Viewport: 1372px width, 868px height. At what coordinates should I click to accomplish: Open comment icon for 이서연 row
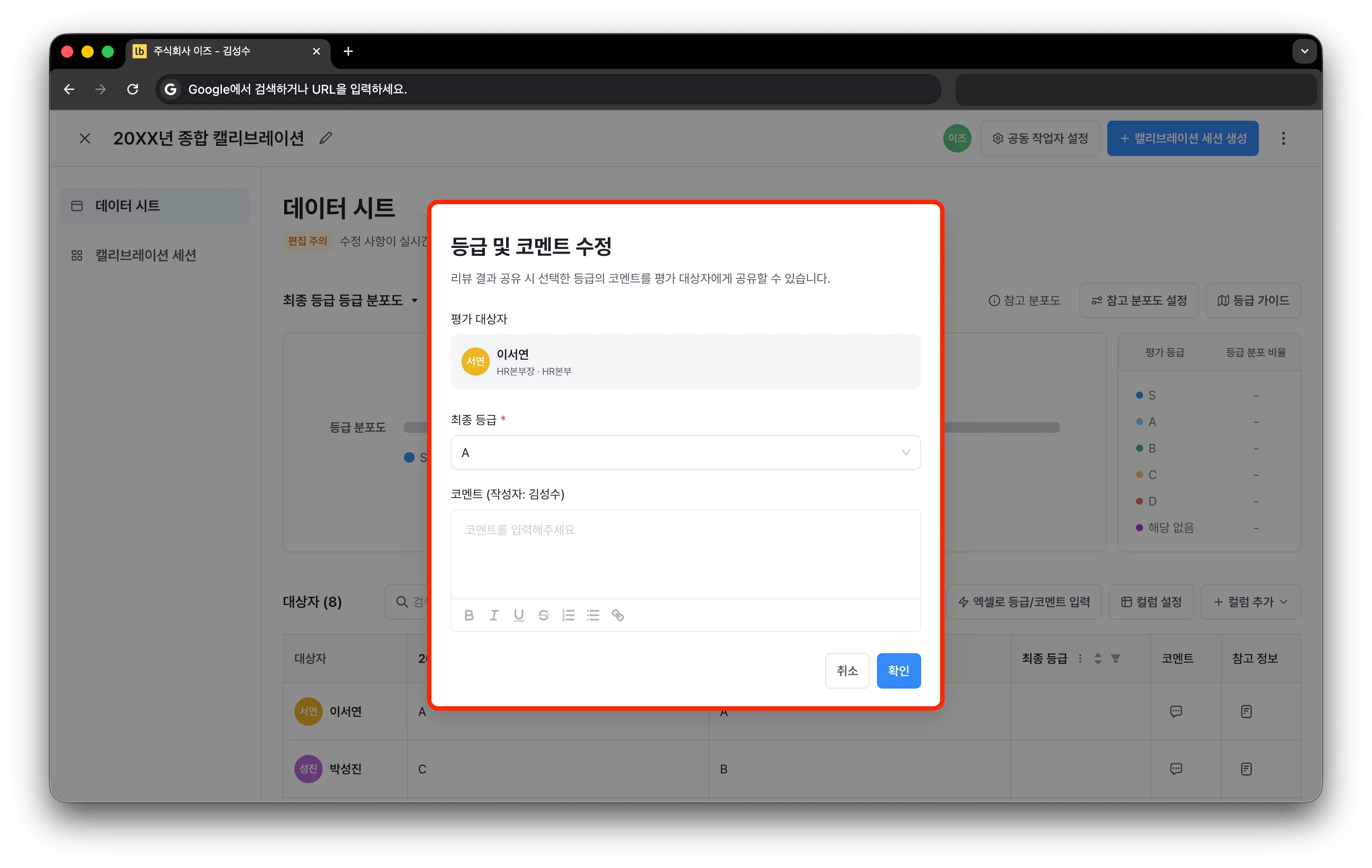click(x=1176, y=712)
